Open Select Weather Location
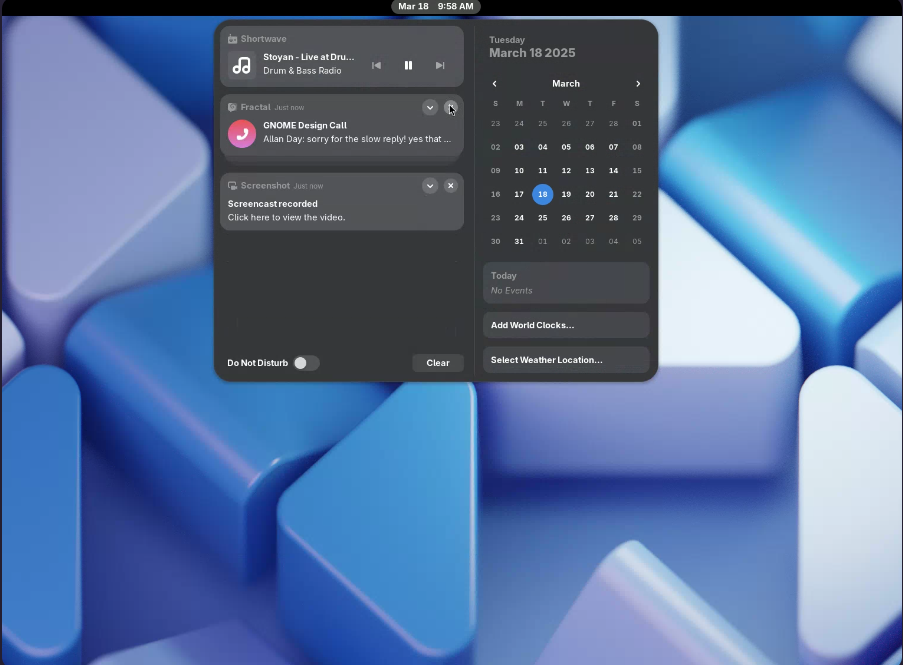 (x=566, y=360)
